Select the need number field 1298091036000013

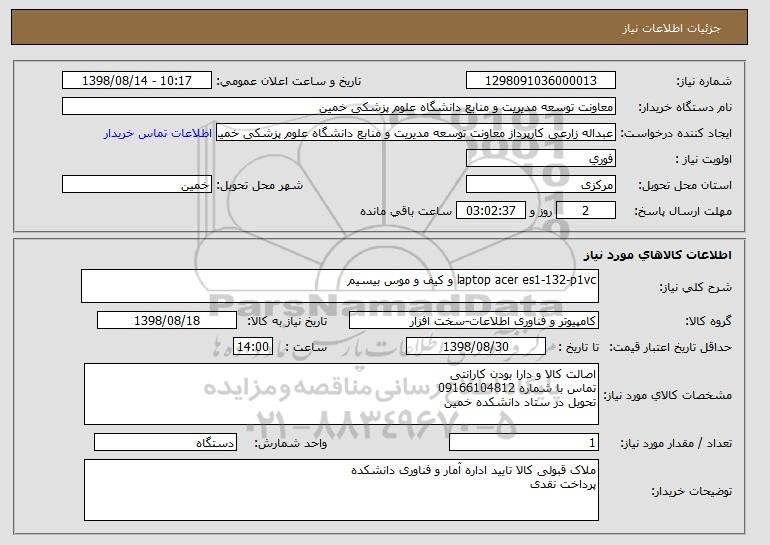(541, 81)
